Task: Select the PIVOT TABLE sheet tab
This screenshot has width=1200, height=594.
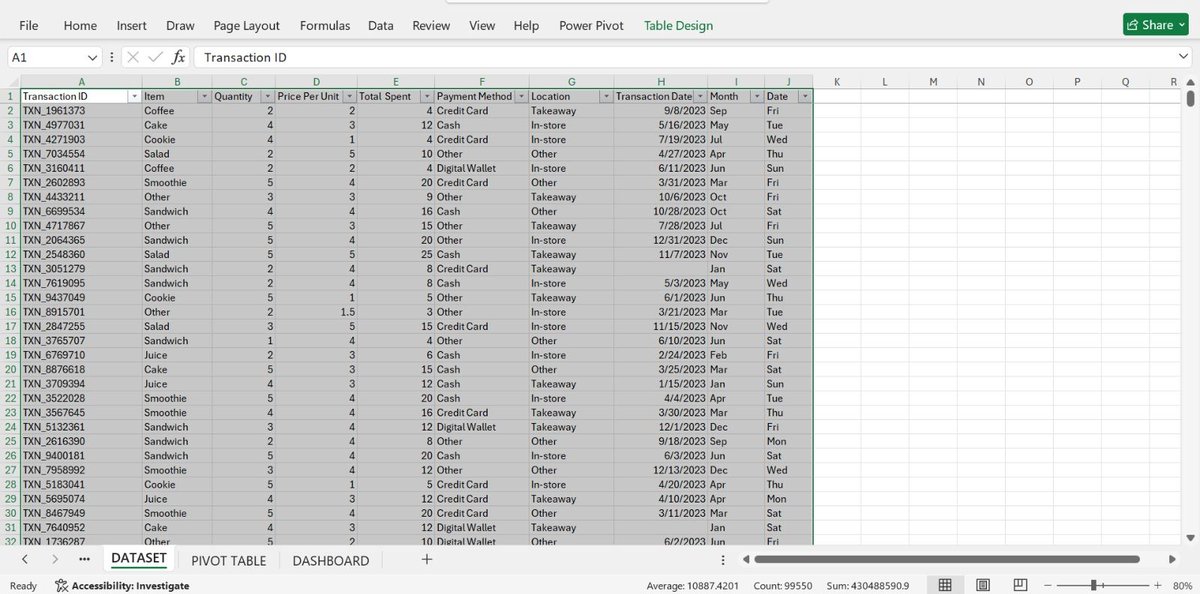Action: 229,560
